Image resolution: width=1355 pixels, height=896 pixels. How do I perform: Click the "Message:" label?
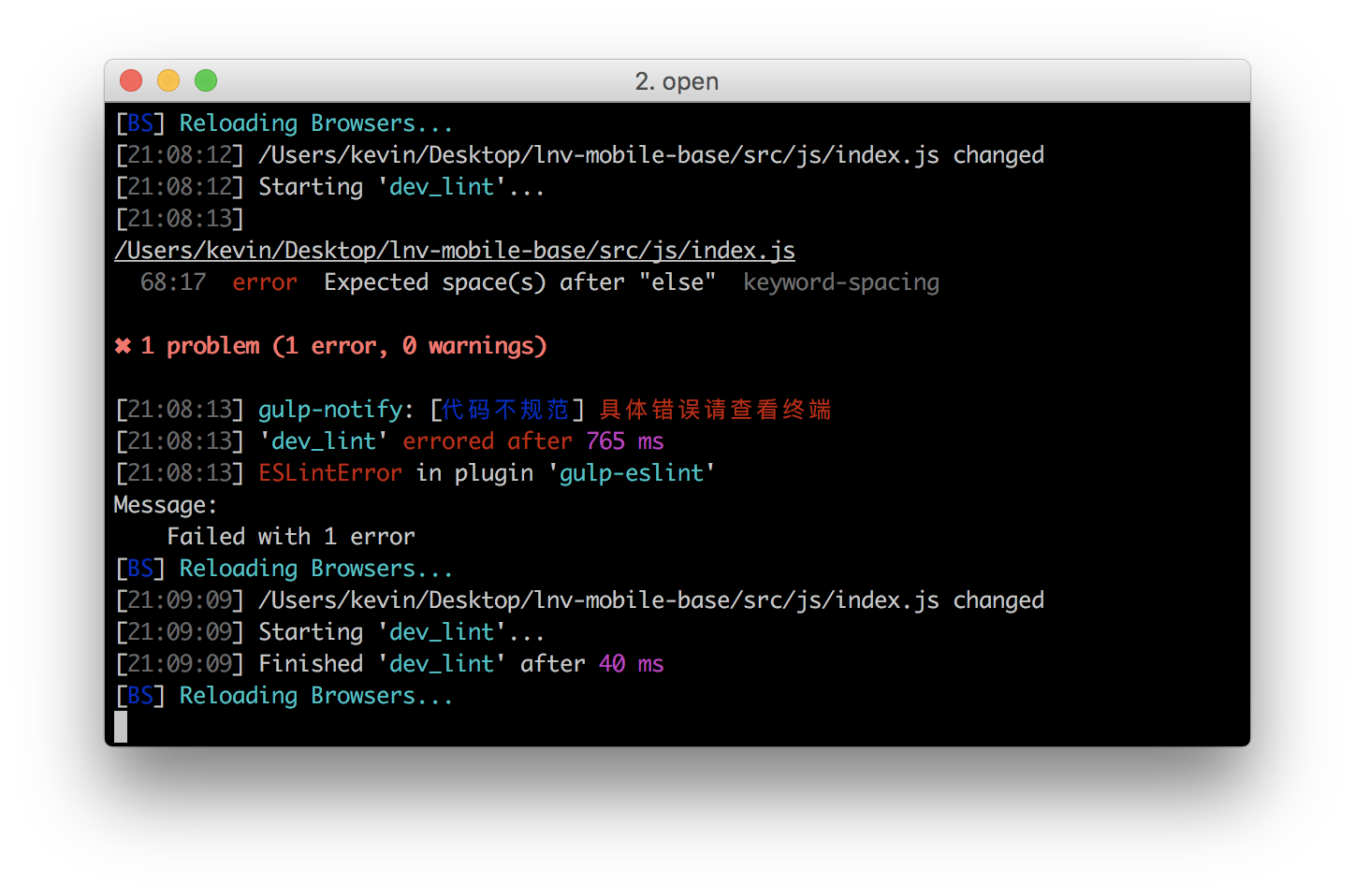166,505
